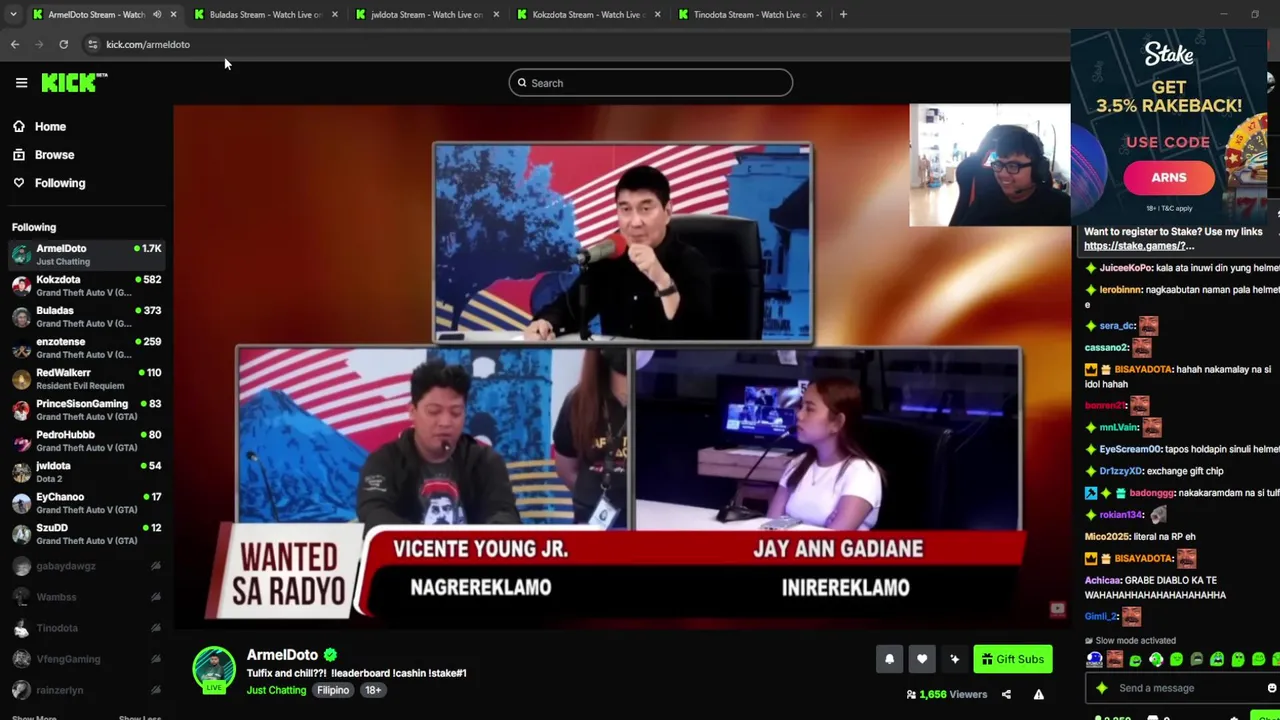
Task: Click Gift Subs button
Action: click(1013, 659)
